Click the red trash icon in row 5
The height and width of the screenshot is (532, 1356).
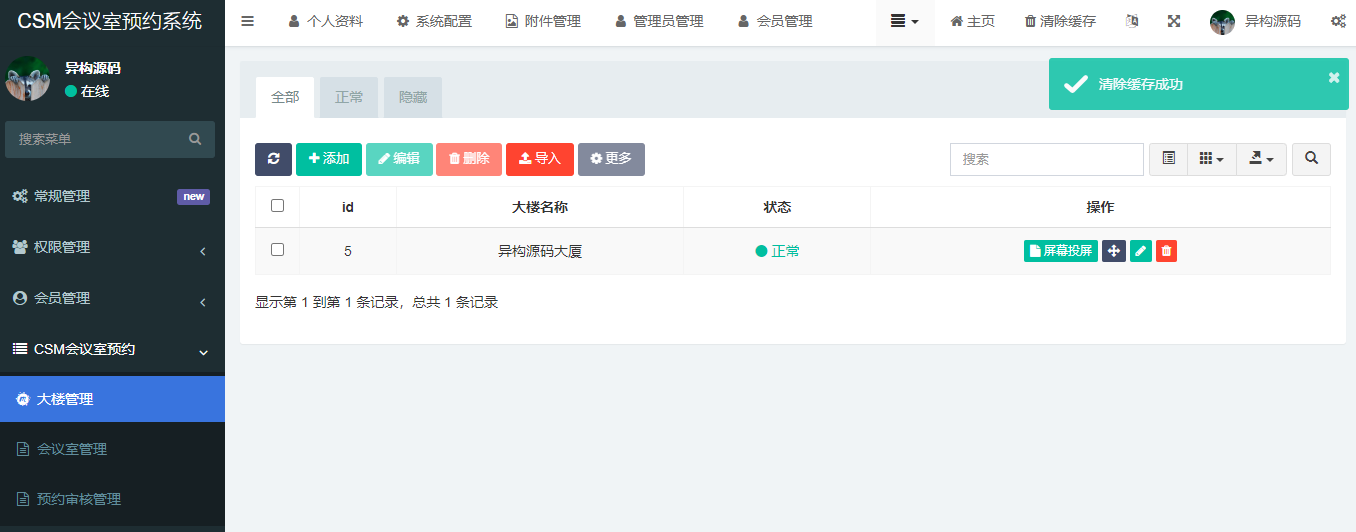point(1166,251)
